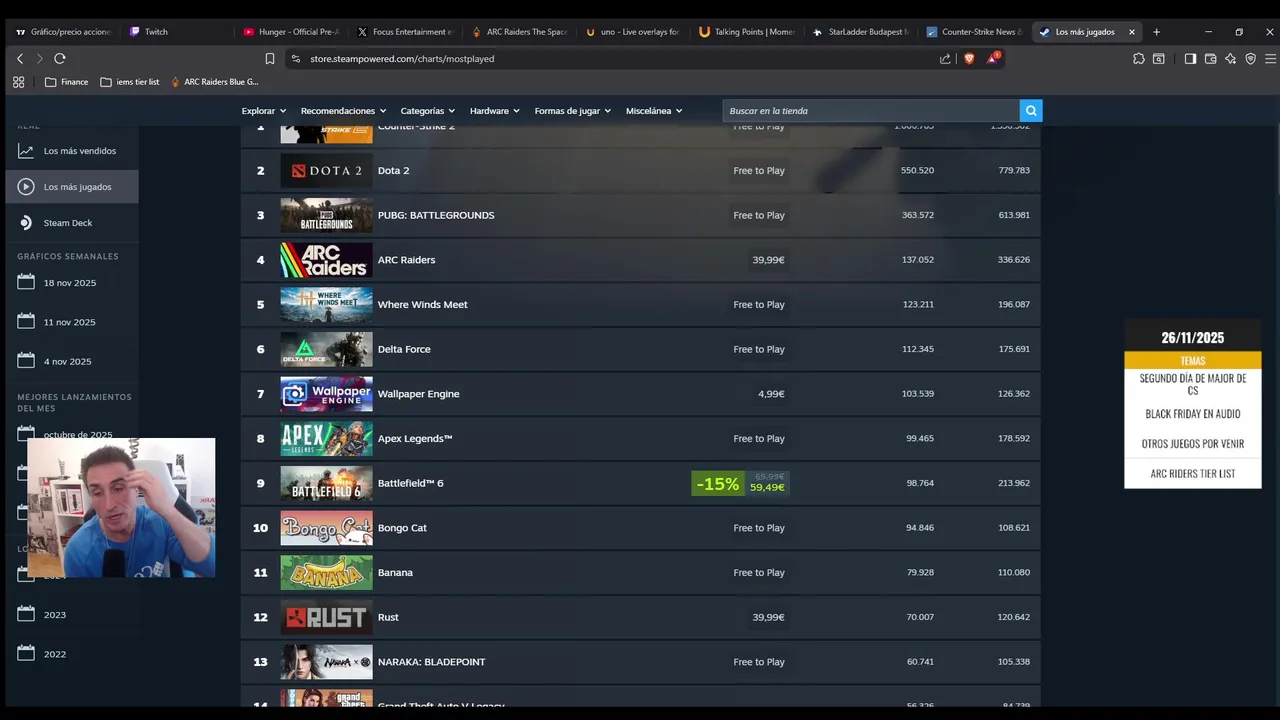Close the 'Los más jugados' tab

pos(1132,32)
